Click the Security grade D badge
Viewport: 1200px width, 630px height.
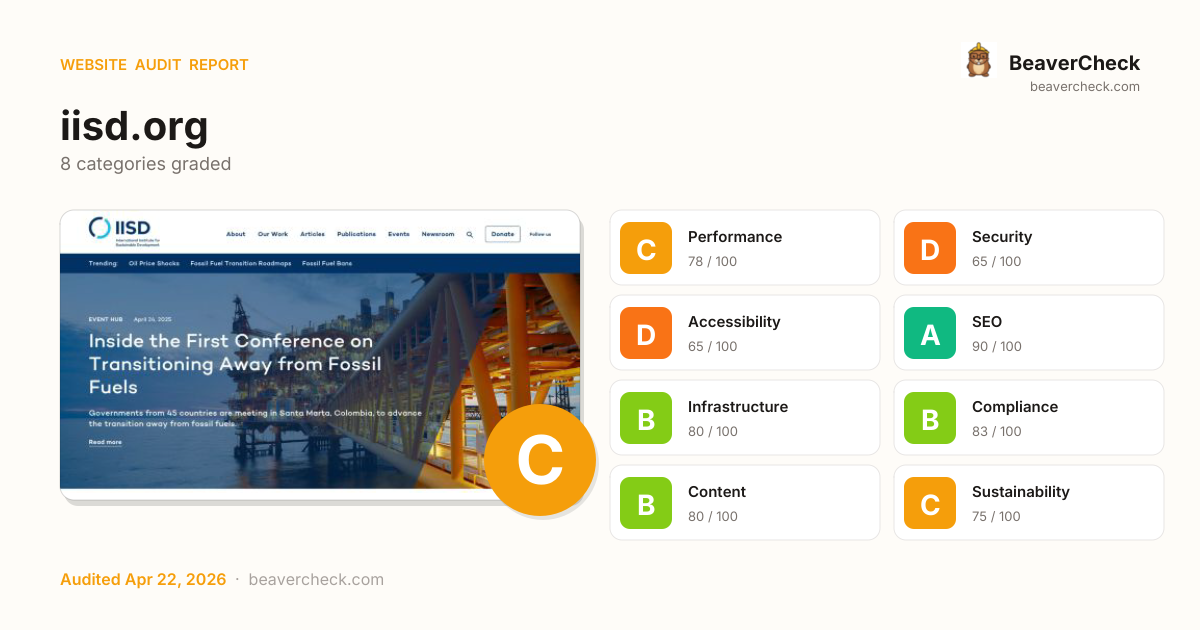[930, 248]
